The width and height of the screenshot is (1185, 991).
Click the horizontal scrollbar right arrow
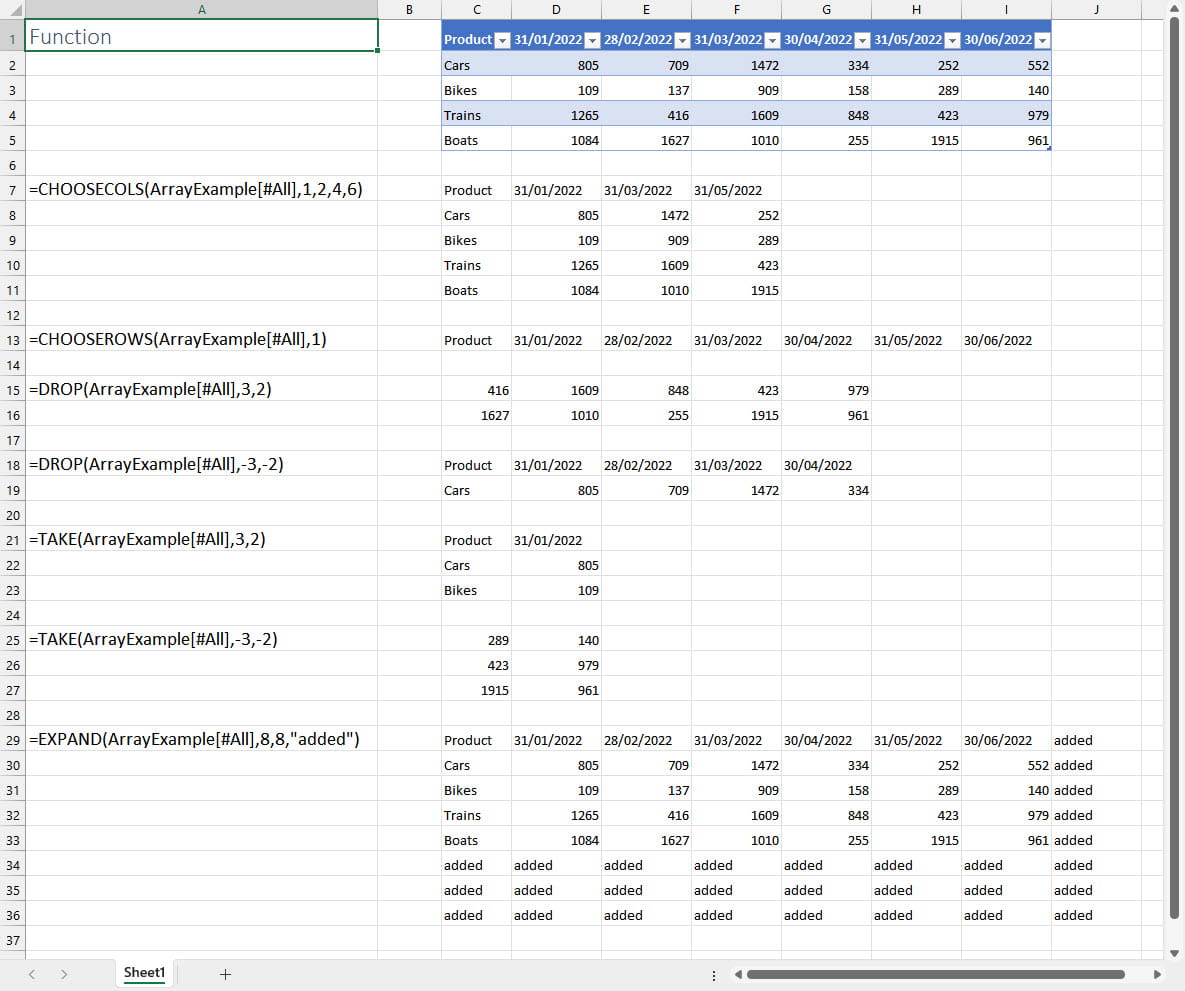tap(1157, 974)
